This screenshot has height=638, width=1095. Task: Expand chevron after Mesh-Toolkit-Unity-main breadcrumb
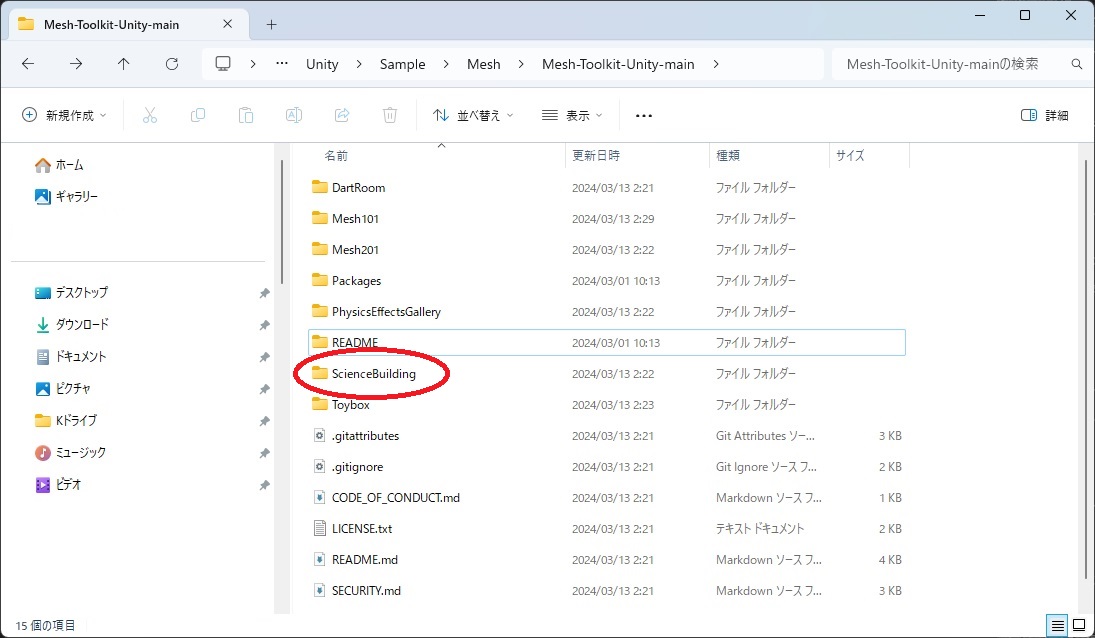716,64
